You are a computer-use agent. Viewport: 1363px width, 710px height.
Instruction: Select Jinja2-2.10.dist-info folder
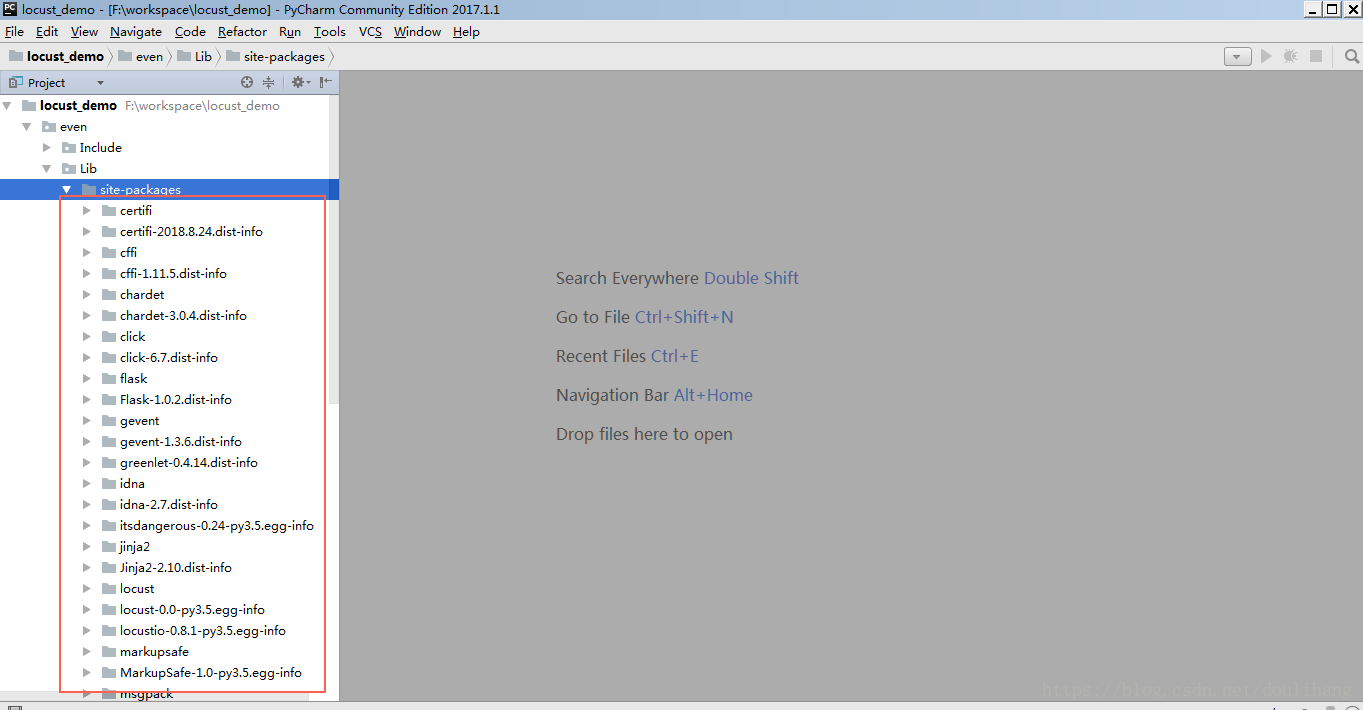176,568
